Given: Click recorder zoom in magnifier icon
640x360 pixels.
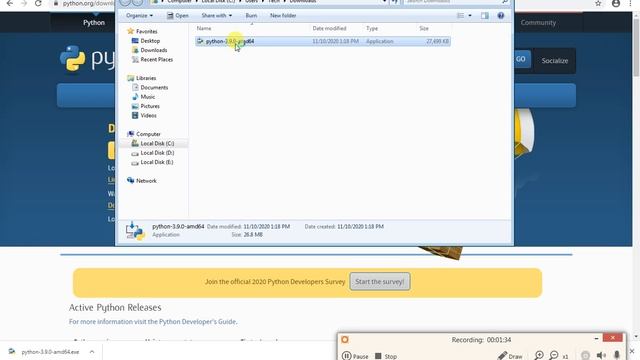Looking at the screenshot, I should pos(539,356).
